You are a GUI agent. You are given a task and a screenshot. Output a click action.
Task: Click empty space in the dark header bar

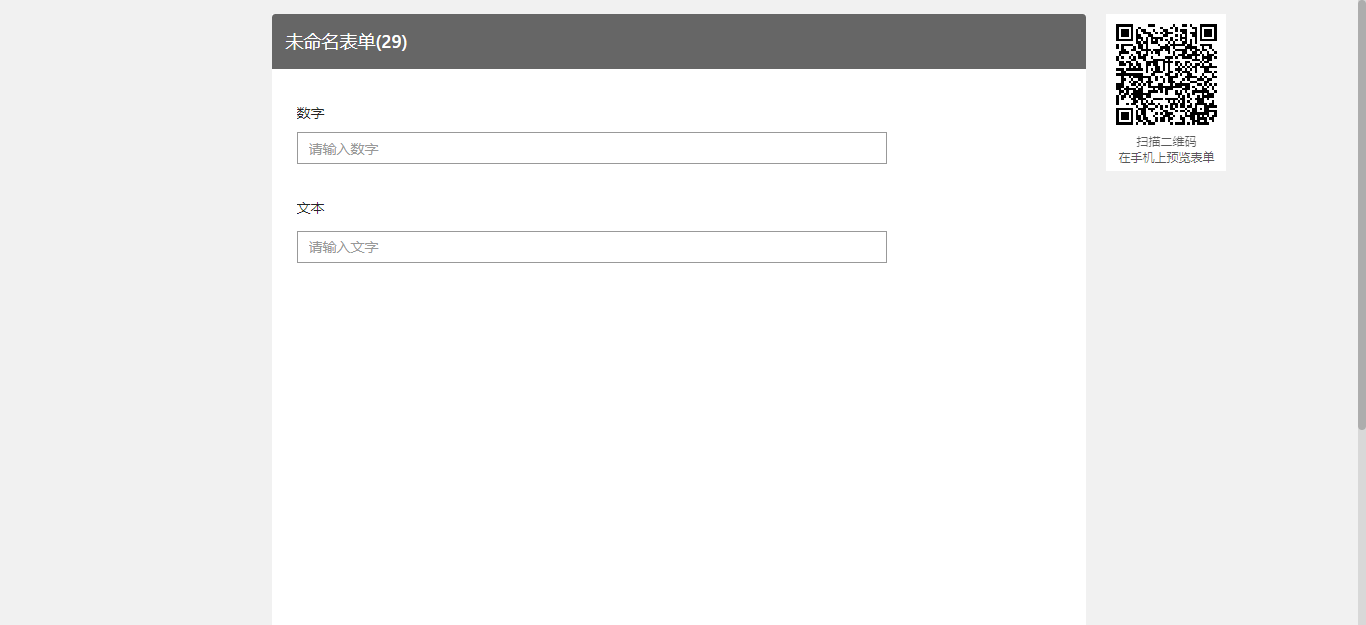tap(750, 42)
